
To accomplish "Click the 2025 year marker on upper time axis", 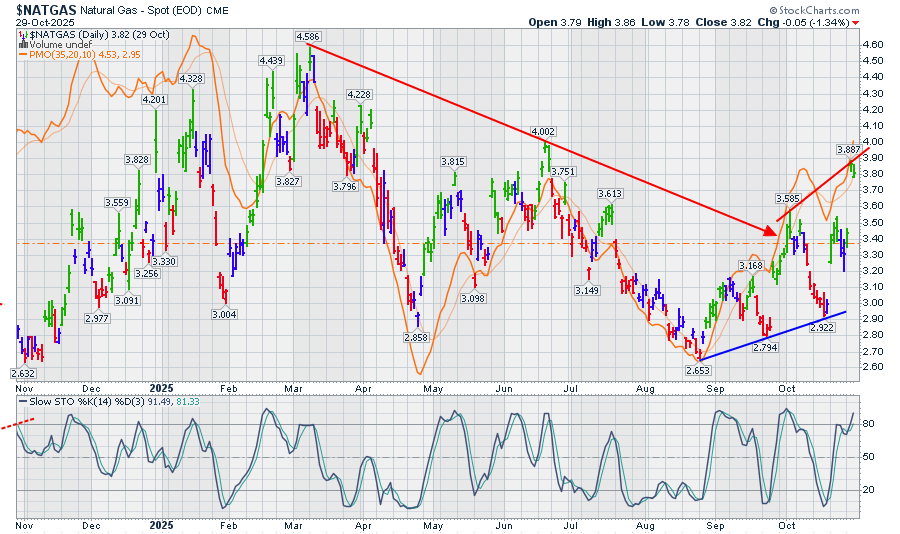I will (161, 385).
